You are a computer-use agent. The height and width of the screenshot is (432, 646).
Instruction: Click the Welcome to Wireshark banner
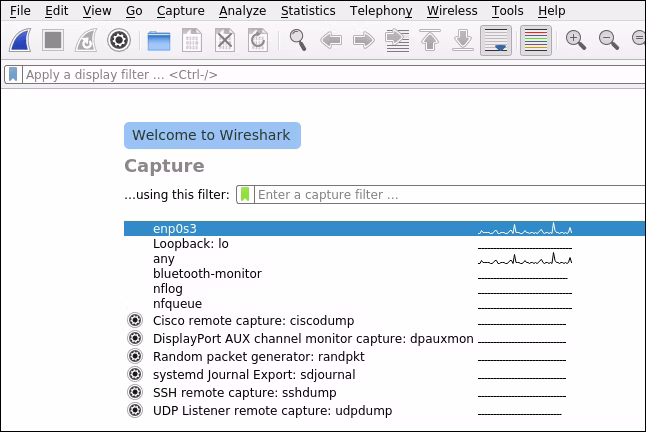212,135
